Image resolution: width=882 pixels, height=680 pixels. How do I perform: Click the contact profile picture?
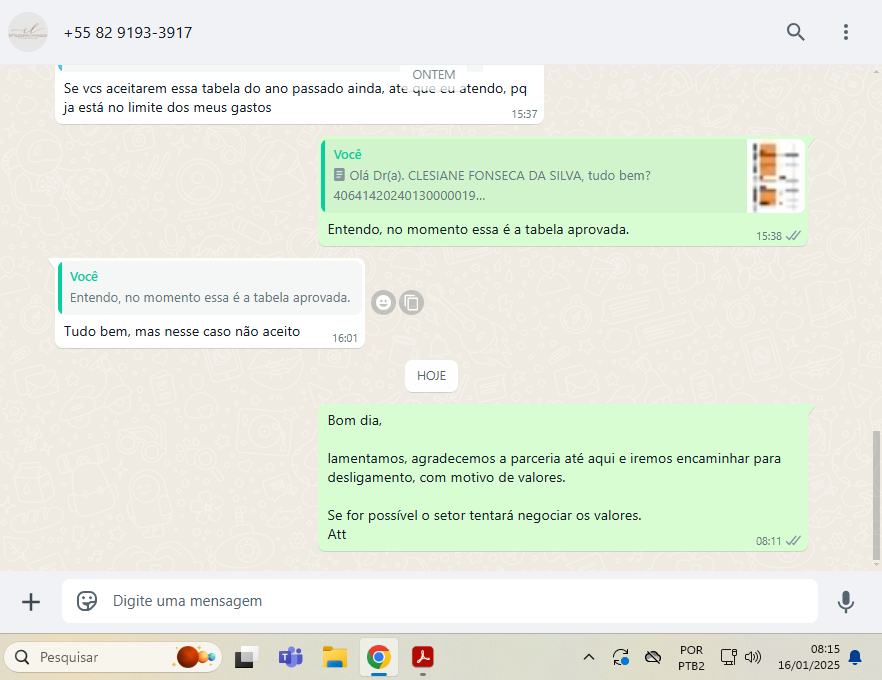28,32
